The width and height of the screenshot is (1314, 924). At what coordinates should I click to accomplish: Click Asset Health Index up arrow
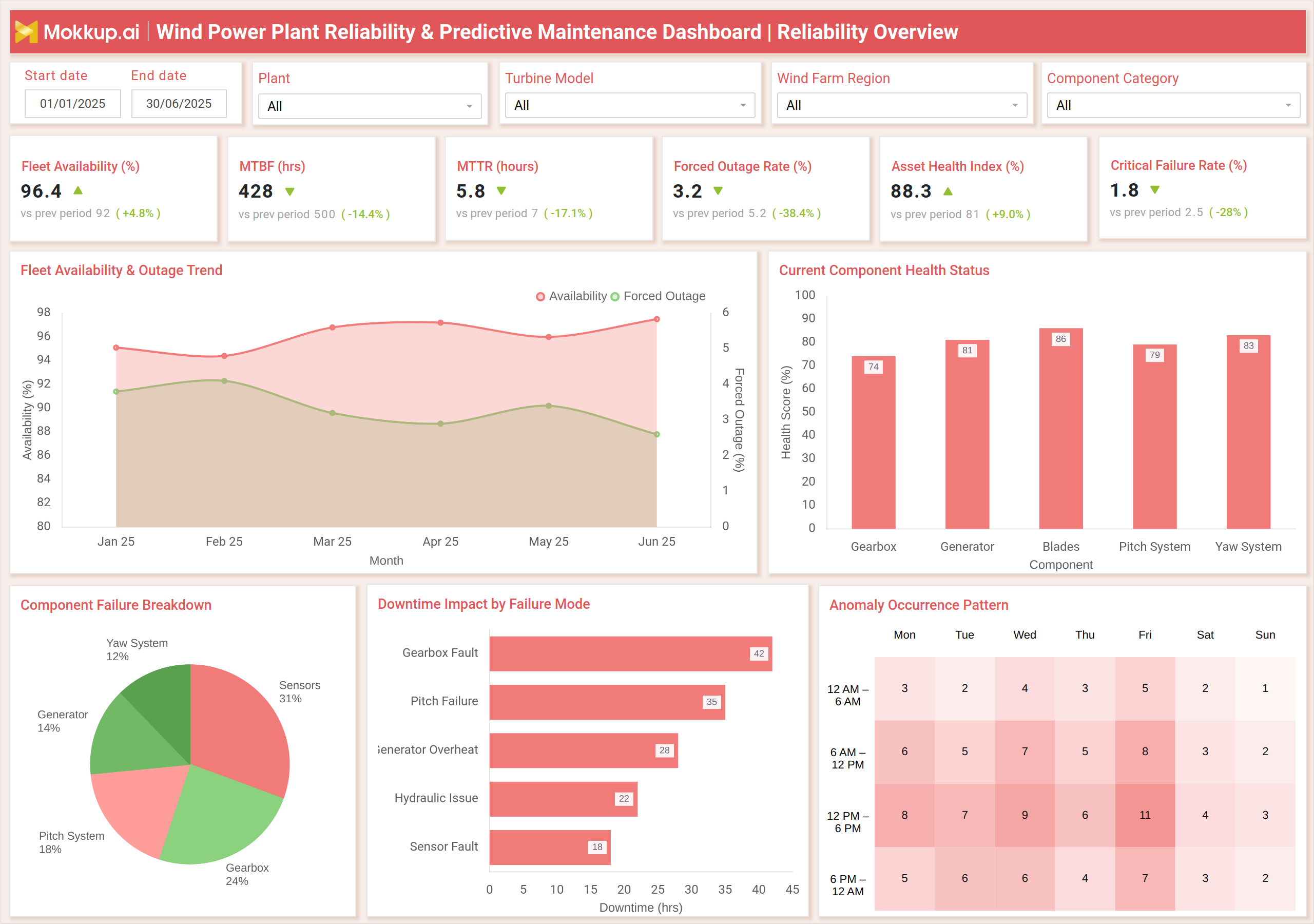tap(948, 191)
